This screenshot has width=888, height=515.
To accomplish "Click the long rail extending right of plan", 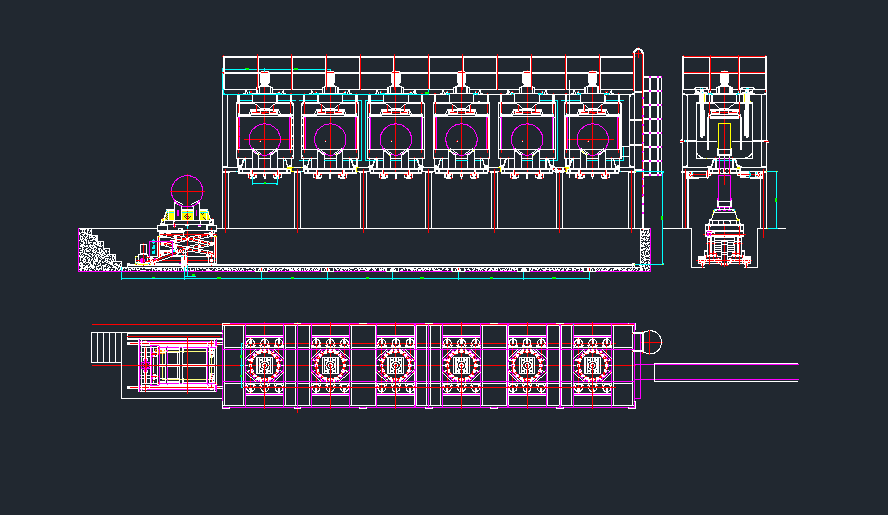I will click(x=727, y=372).
